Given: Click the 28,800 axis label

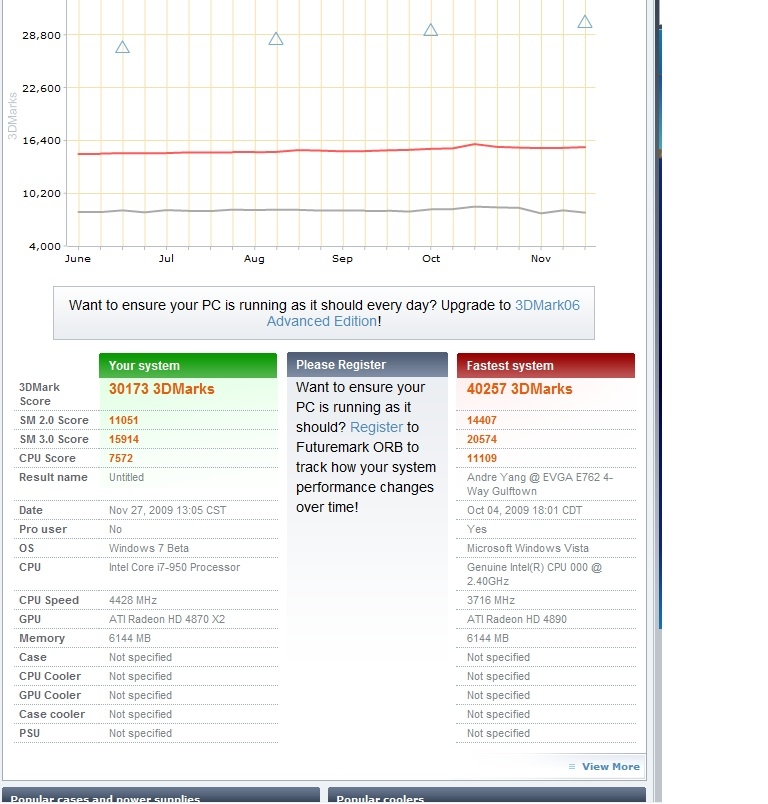Looking at the screenshot, I should click(42, 35).
